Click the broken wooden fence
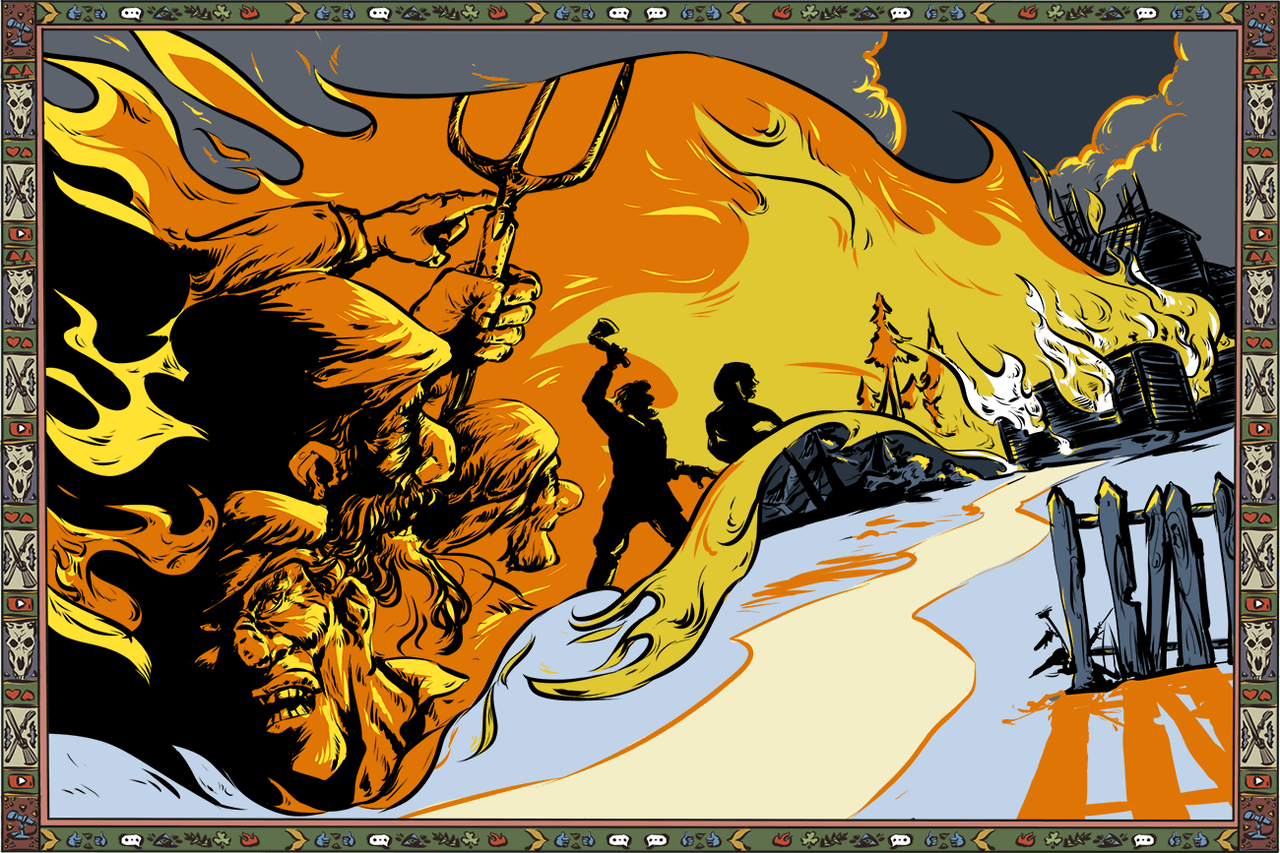This screenshot has height=853, width=1280. click(x=1140, y=580)
